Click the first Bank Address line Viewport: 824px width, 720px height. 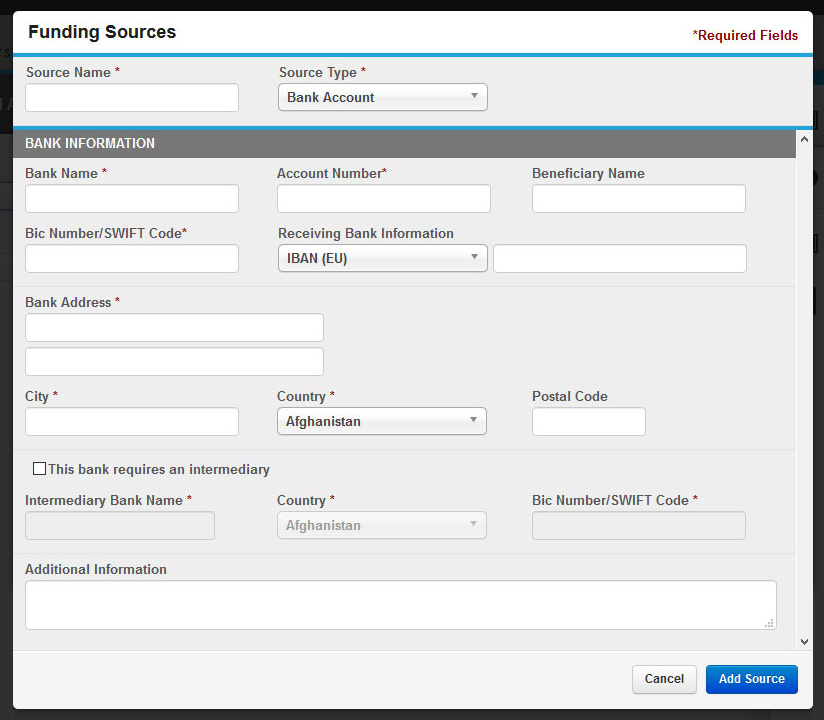pyautogui.click(x=174, y=327)
